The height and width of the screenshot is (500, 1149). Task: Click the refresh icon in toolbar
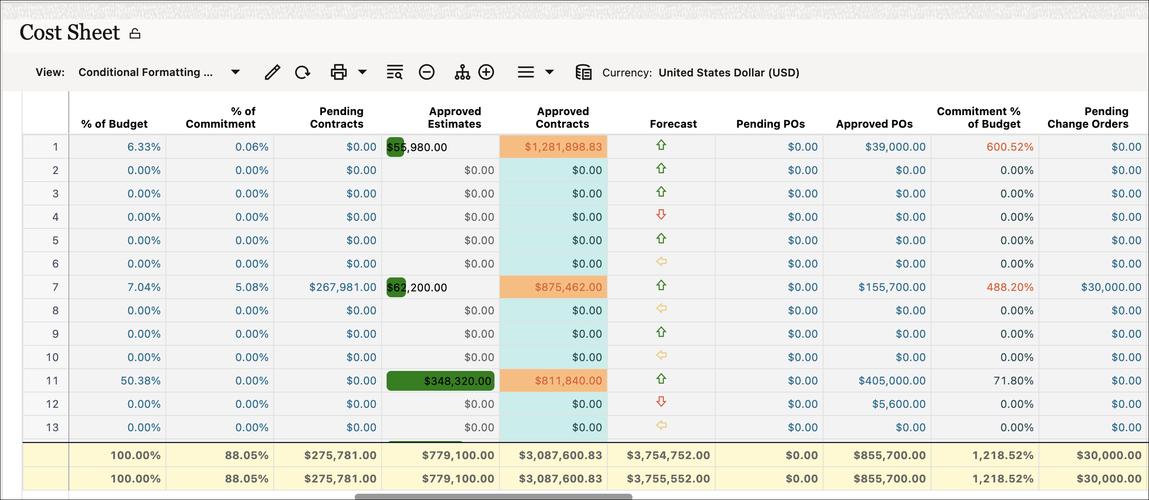pos(302,72)
